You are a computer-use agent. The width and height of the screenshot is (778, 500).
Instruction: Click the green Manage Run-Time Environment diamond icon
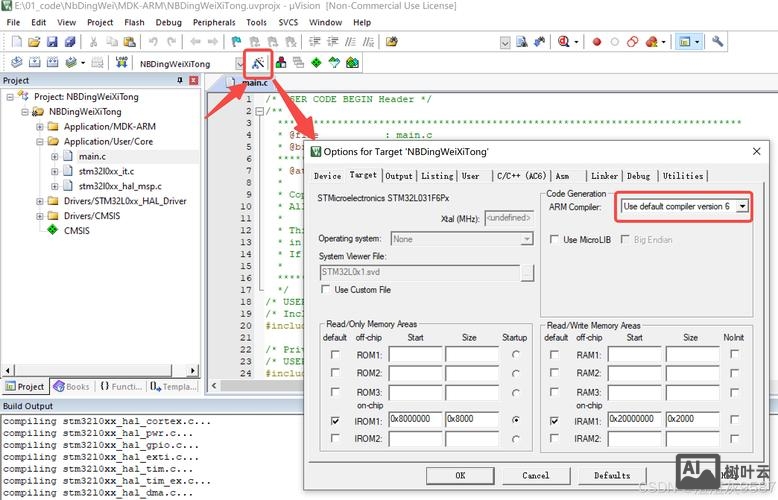[316, 63]
